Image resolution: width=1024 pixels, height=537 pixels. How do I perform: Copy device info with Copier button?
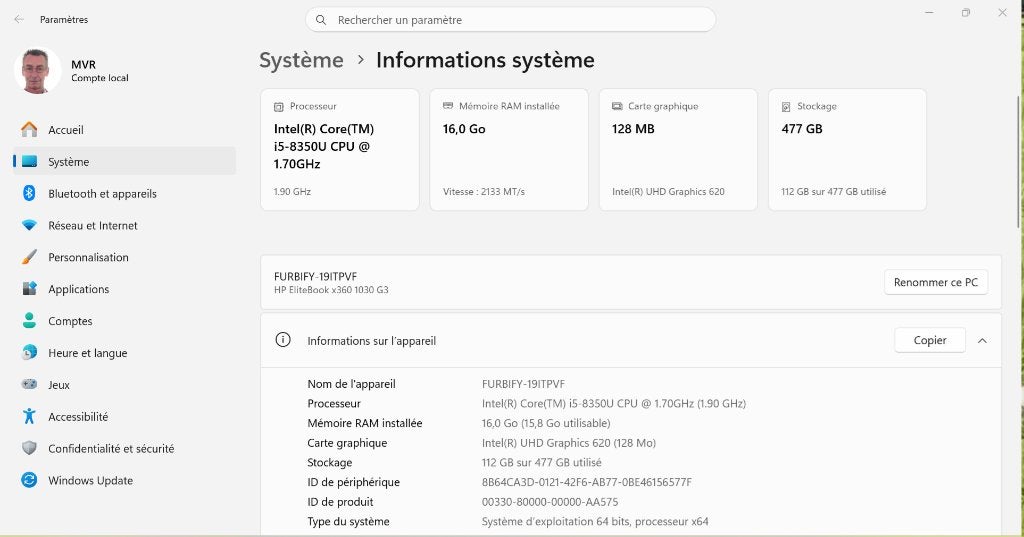tap(929, 340)
